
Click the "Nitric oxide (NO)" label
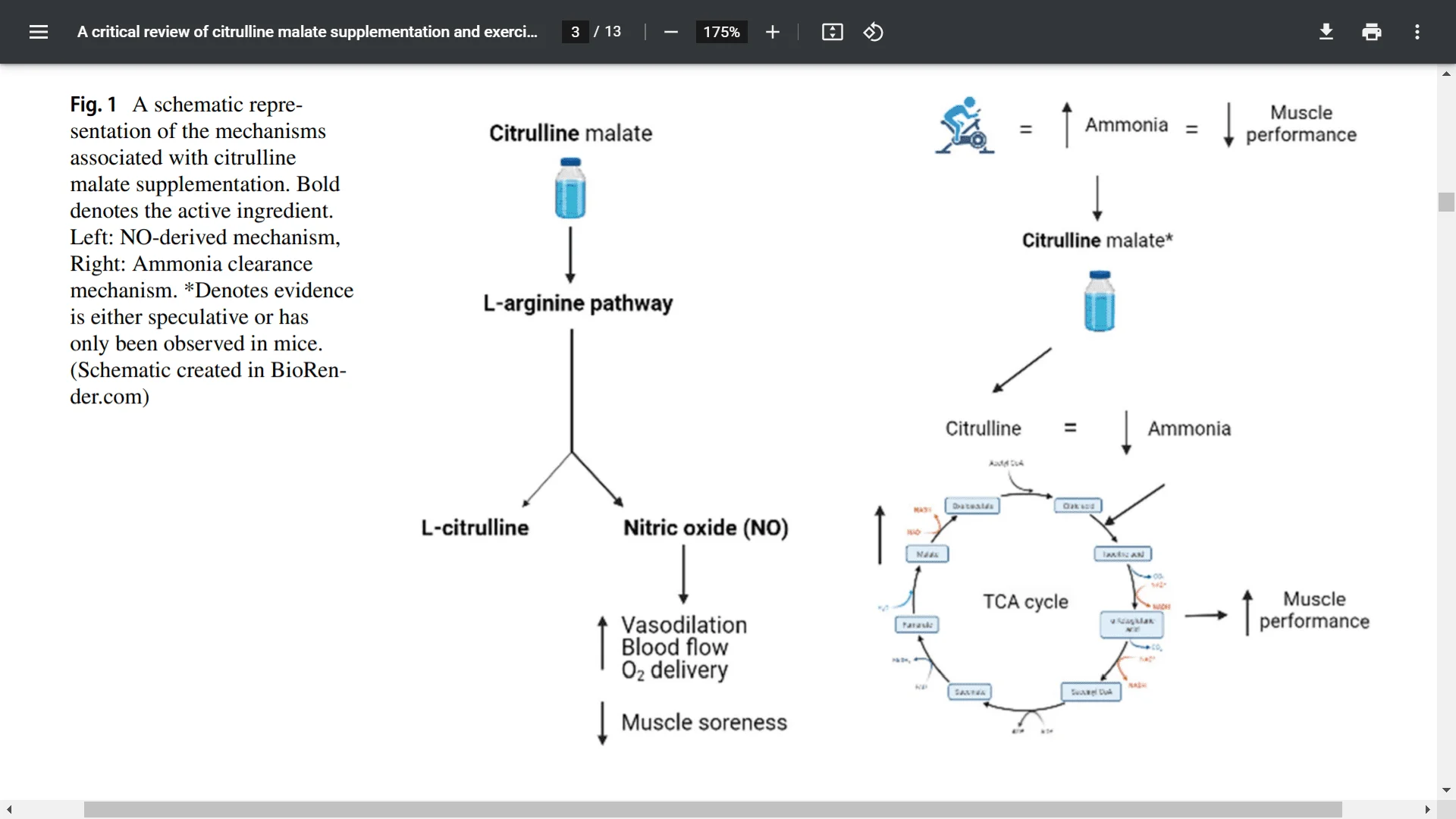click(706, 528)
